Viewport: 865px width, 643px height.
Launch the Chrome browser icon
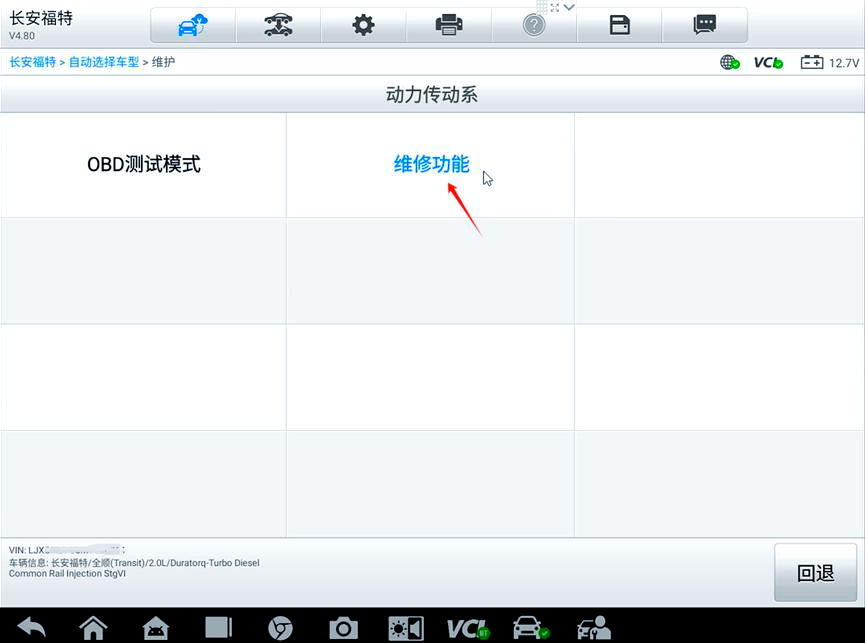(280, 628)
